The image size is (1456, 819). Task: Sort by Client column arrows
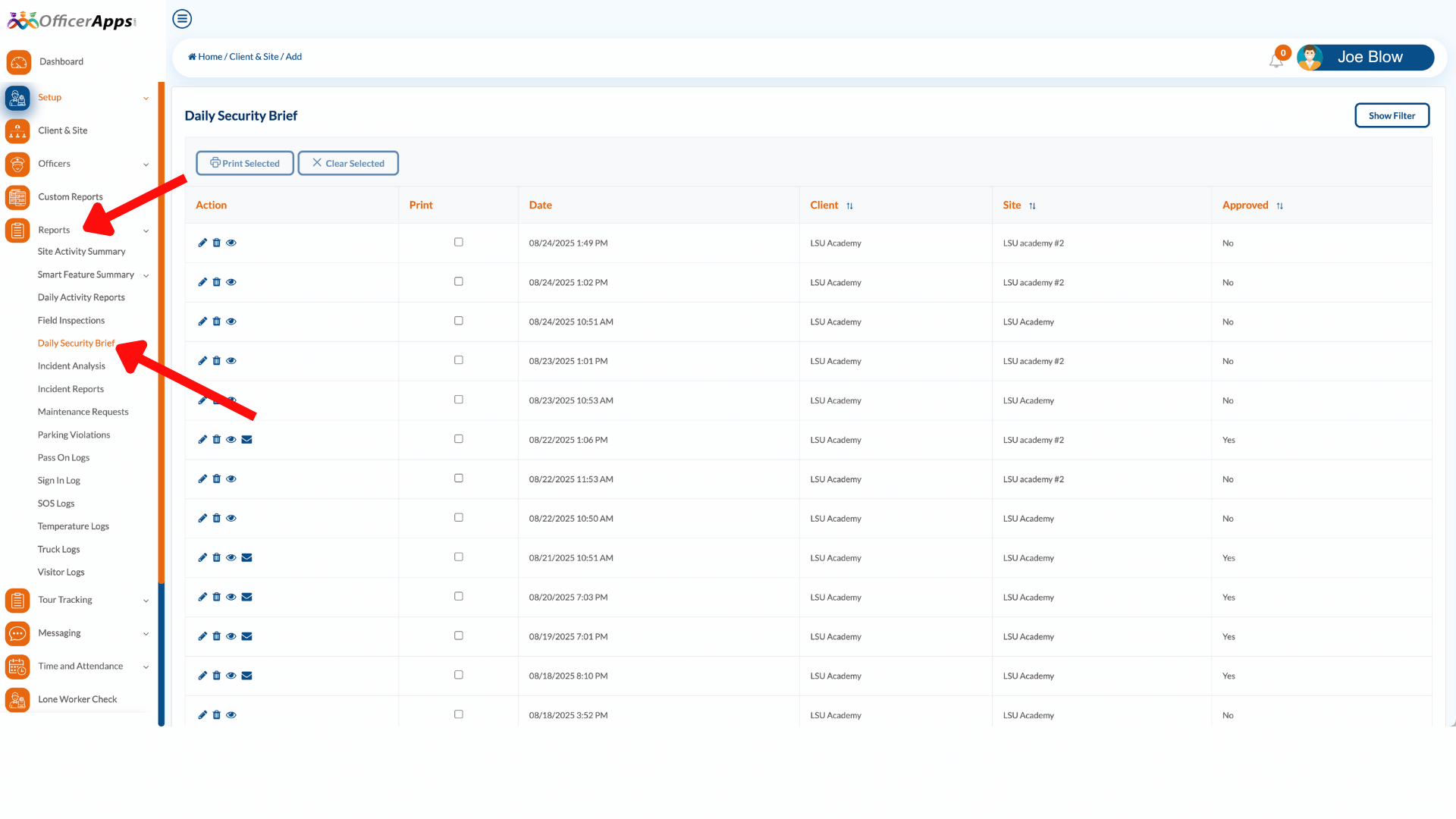click(849, 206)
